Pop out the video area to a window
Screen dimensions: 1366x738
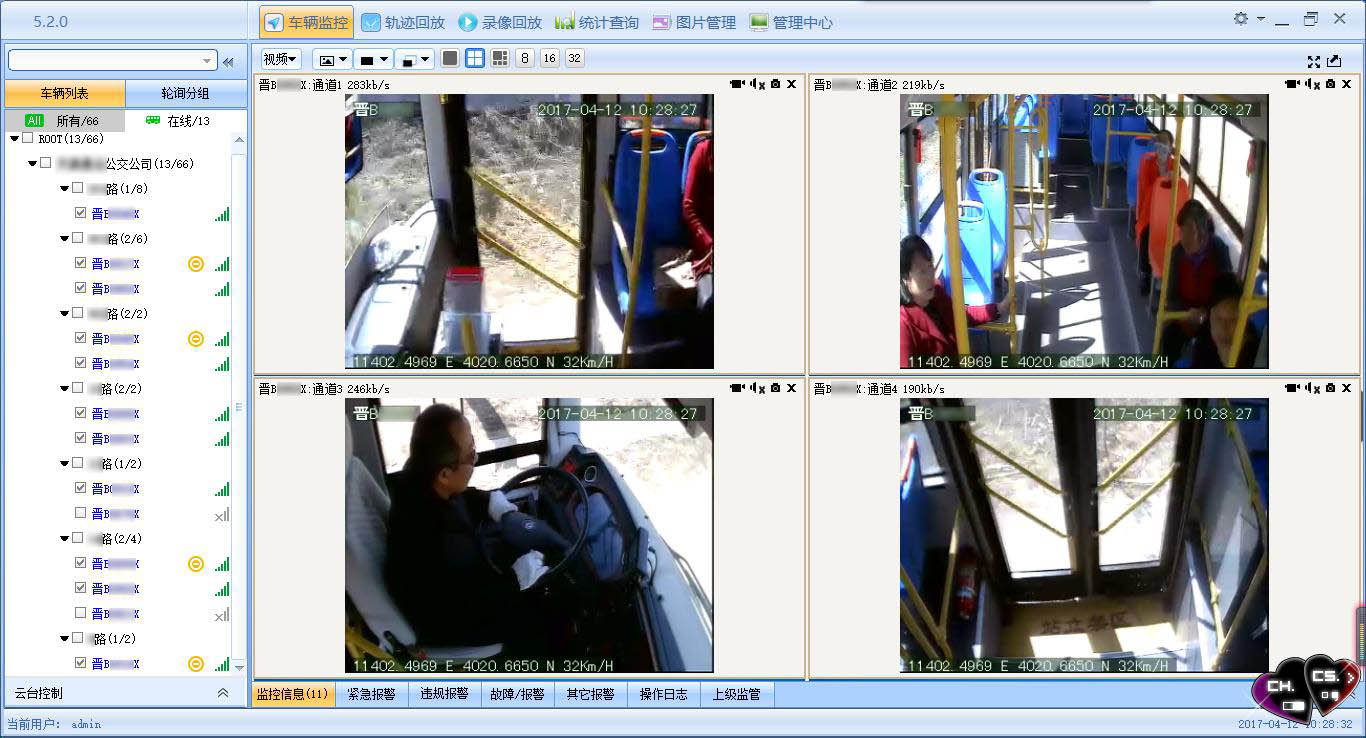click(x=1334, y=61)
